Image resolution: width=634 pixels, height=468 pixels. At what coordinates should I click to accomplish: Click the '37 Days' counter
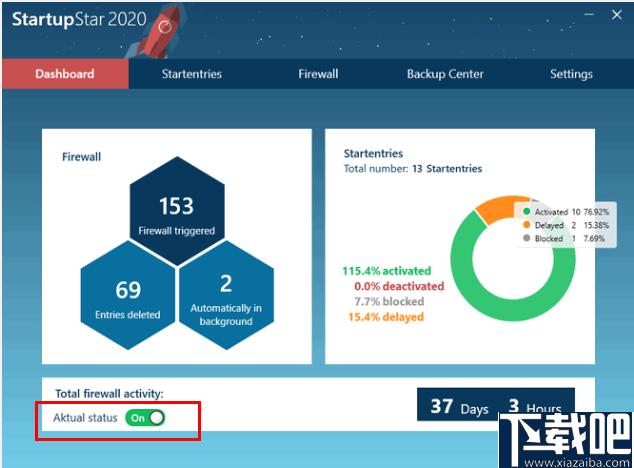tap(459, 406)
